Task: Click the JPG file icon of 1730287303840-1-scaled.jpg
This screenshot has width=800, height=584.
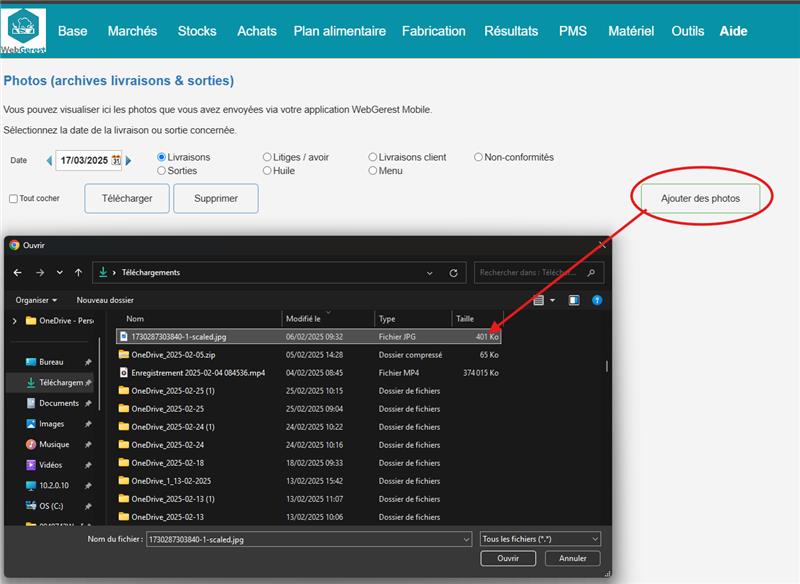Action: coord(123,337)
